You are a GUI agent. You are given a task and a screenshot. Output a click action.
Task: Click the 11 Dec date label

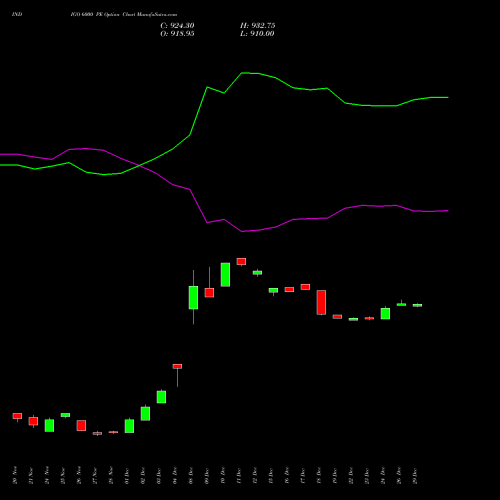pos(239,476)
